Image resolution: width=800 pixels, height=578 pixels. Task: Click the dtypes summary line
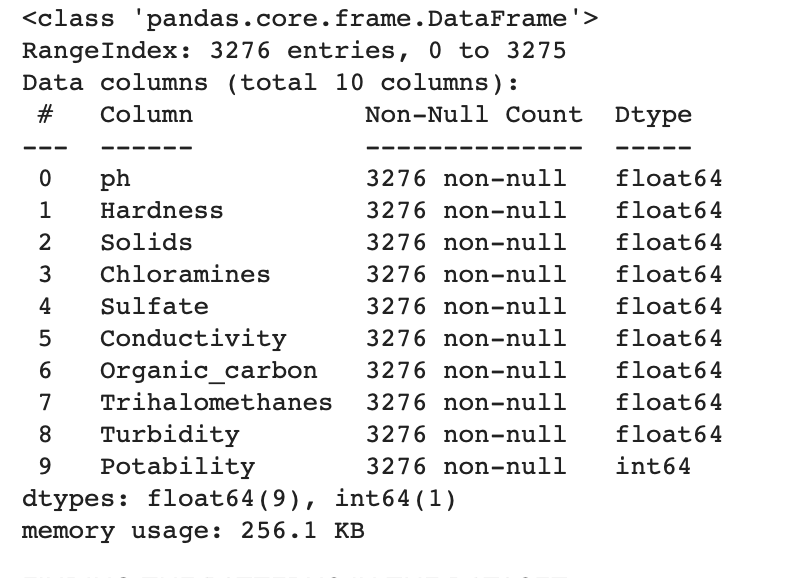[239, 498]
